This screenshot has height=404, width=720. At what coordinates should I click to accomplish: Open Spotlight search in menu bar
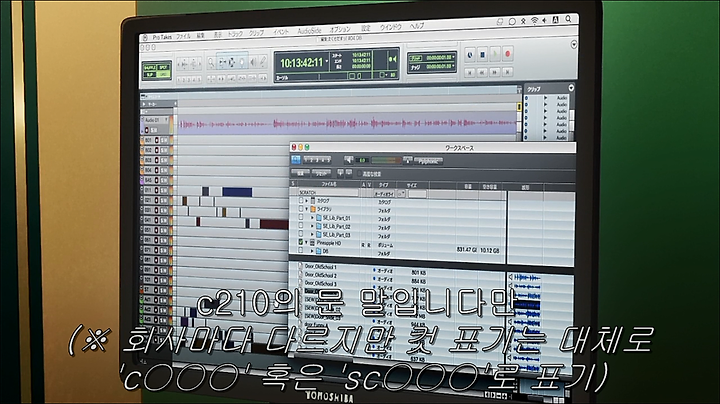pos(568,19)
